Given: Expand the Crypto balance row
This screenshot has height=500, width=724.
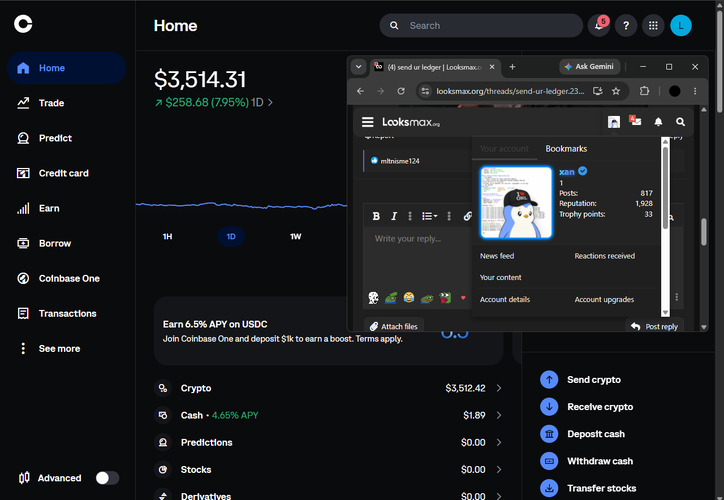Looking at the screenshot, I should 328,388.
